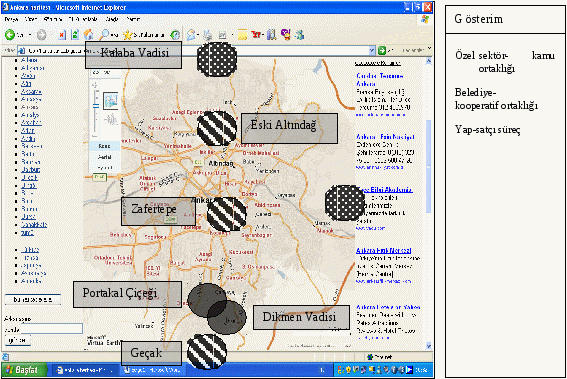The image size is (567, 379).
Task: Select the 2D map view thumbnail
Action: point(111,101)
